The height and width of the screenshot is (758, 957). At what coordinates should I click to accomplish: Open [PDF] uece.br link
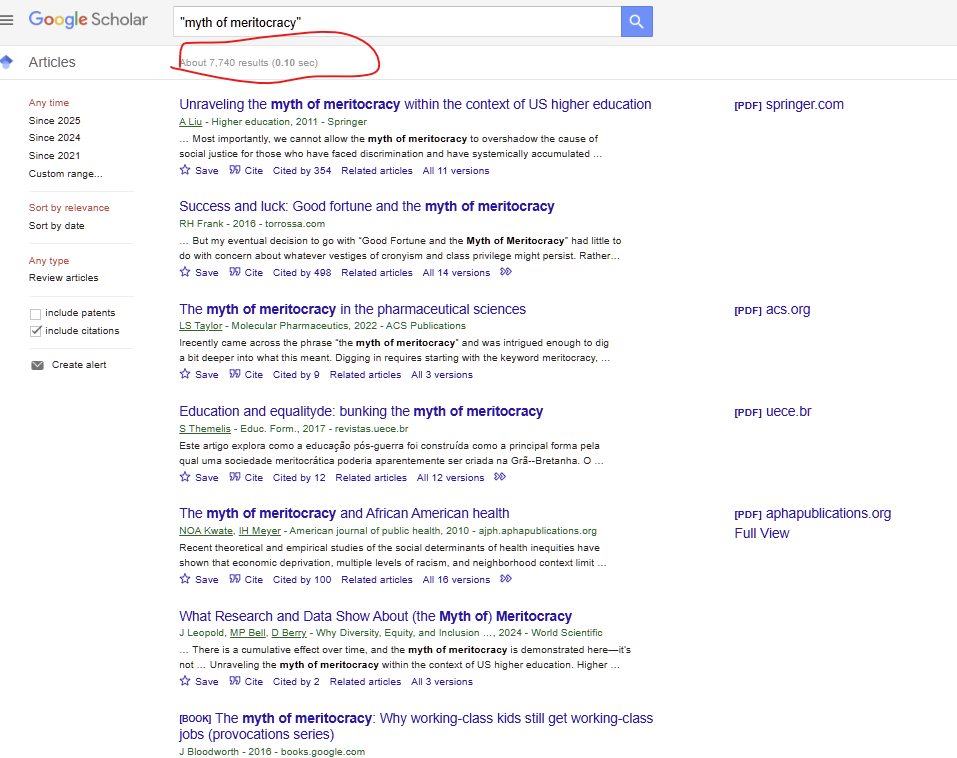click(773, 411)
